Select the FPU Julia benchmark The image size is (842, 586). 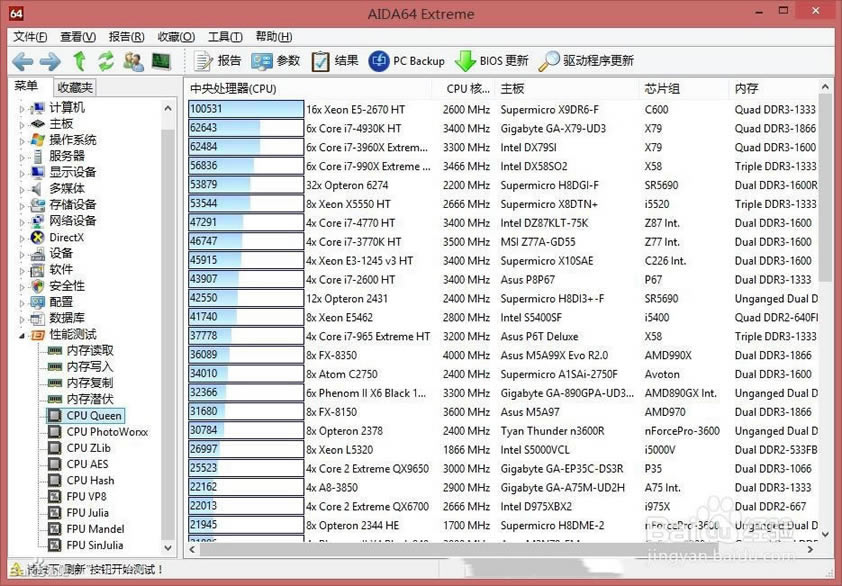pyautogui.click(x=87, y=513)
